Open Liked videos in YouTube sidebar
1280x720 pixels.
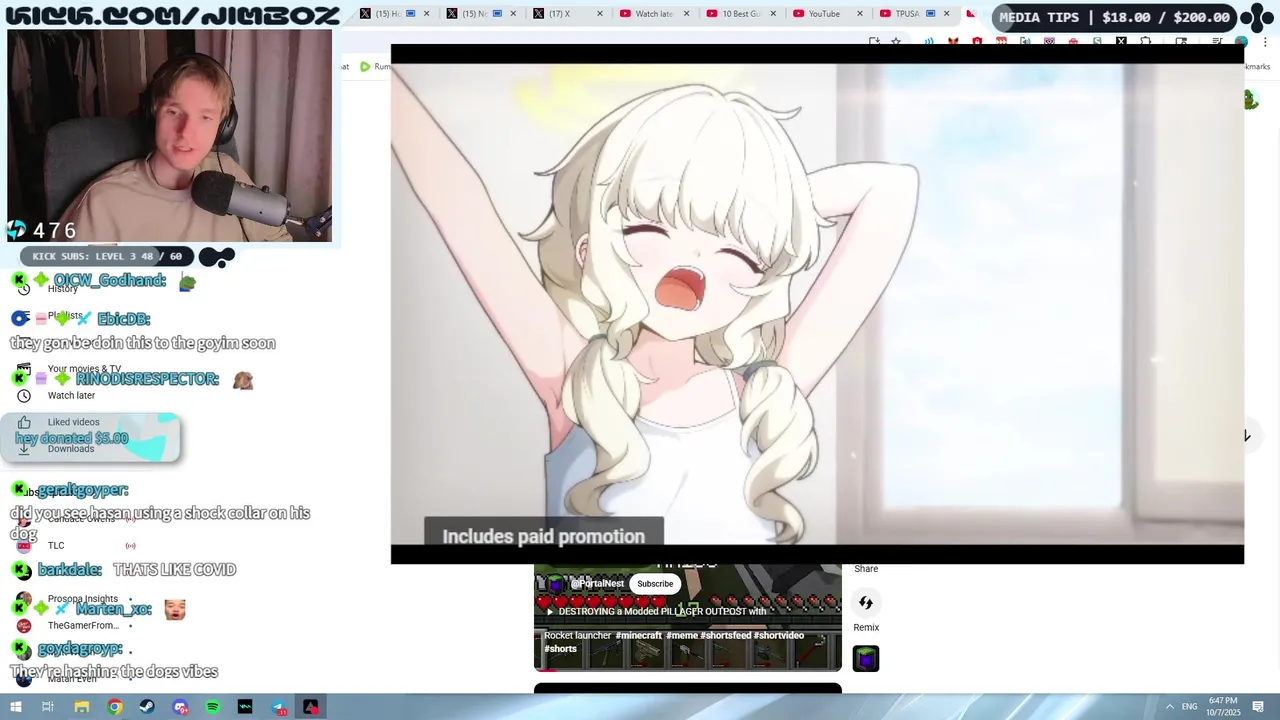click(x=73, y=422)
